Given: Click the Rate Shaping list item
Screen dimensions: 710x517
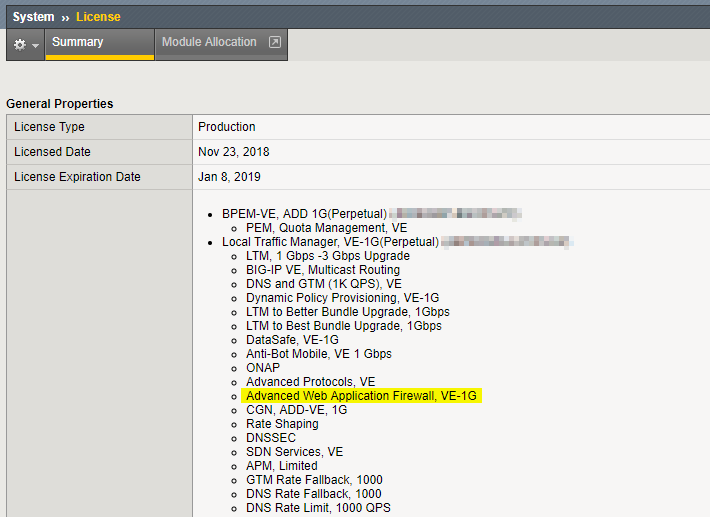Looking at the screenshot, I should [282, 424].
